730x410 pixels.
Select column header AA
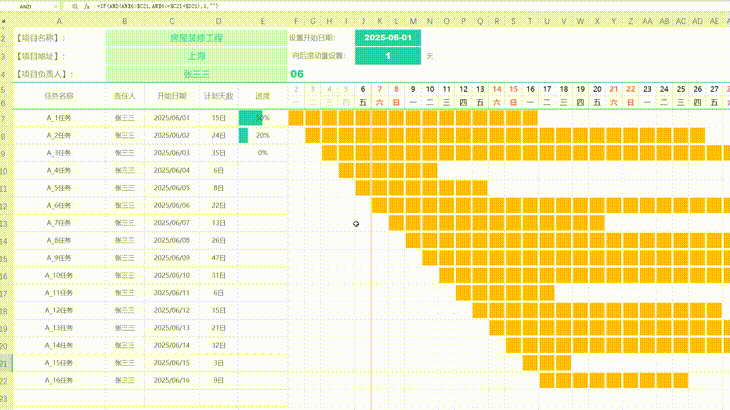click(x=647, y=21)
